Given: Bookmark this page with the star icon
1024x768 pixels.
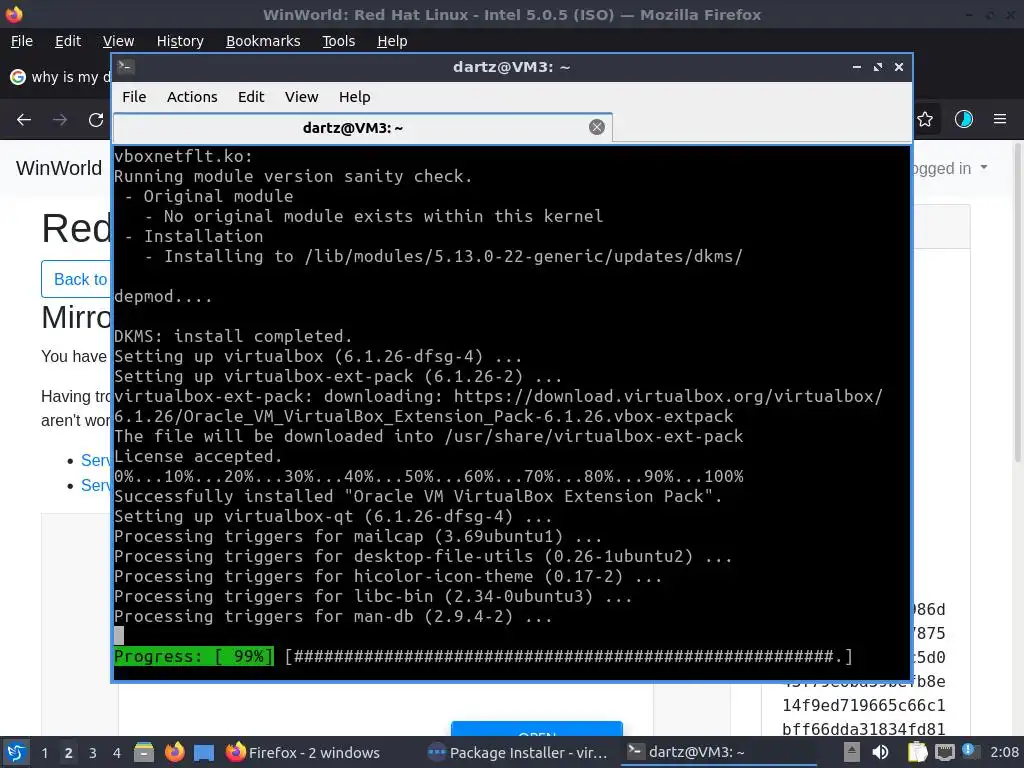Looking at the screenshot, I should [x=925, y=119].
